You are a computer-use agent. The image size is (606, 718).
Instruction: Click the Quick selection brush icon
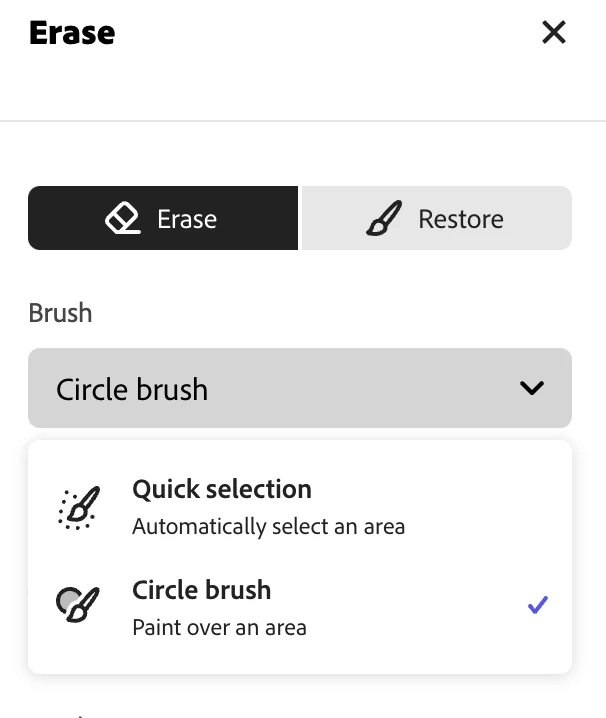[x=76, y=507]
